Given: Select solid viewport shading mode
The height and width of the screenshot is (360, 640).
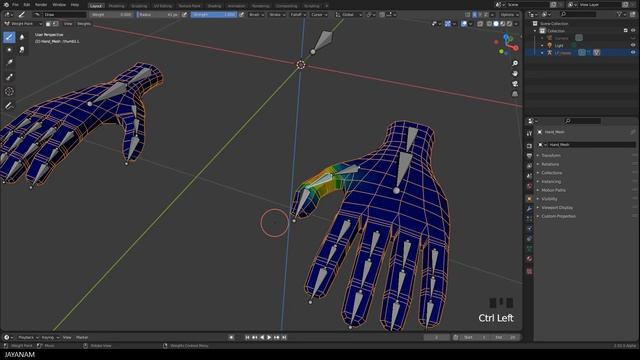Looking at the screenshot, I should 496,24.
